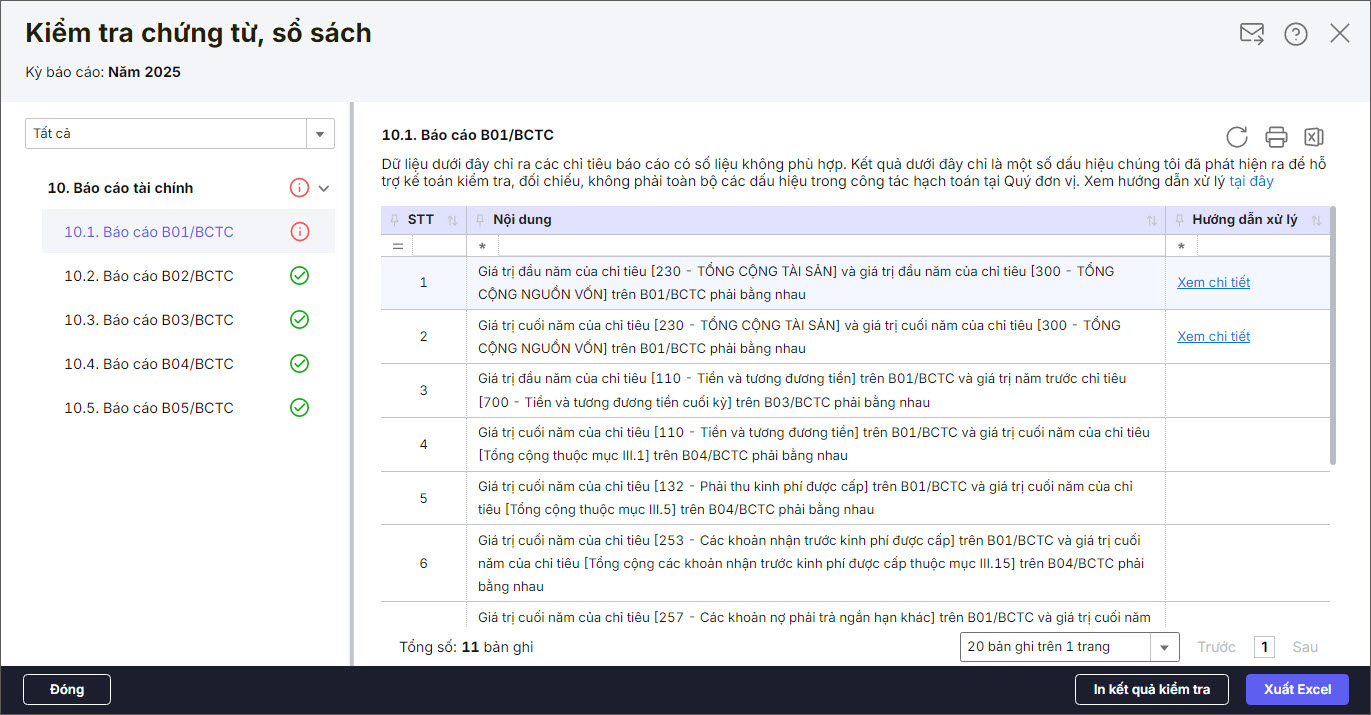Click the red warning icon beside Báo cáo tài chính
Image resolution: width=1371 pixels, height=715 pixels.
pyautogui.click(x=299, y=188)
